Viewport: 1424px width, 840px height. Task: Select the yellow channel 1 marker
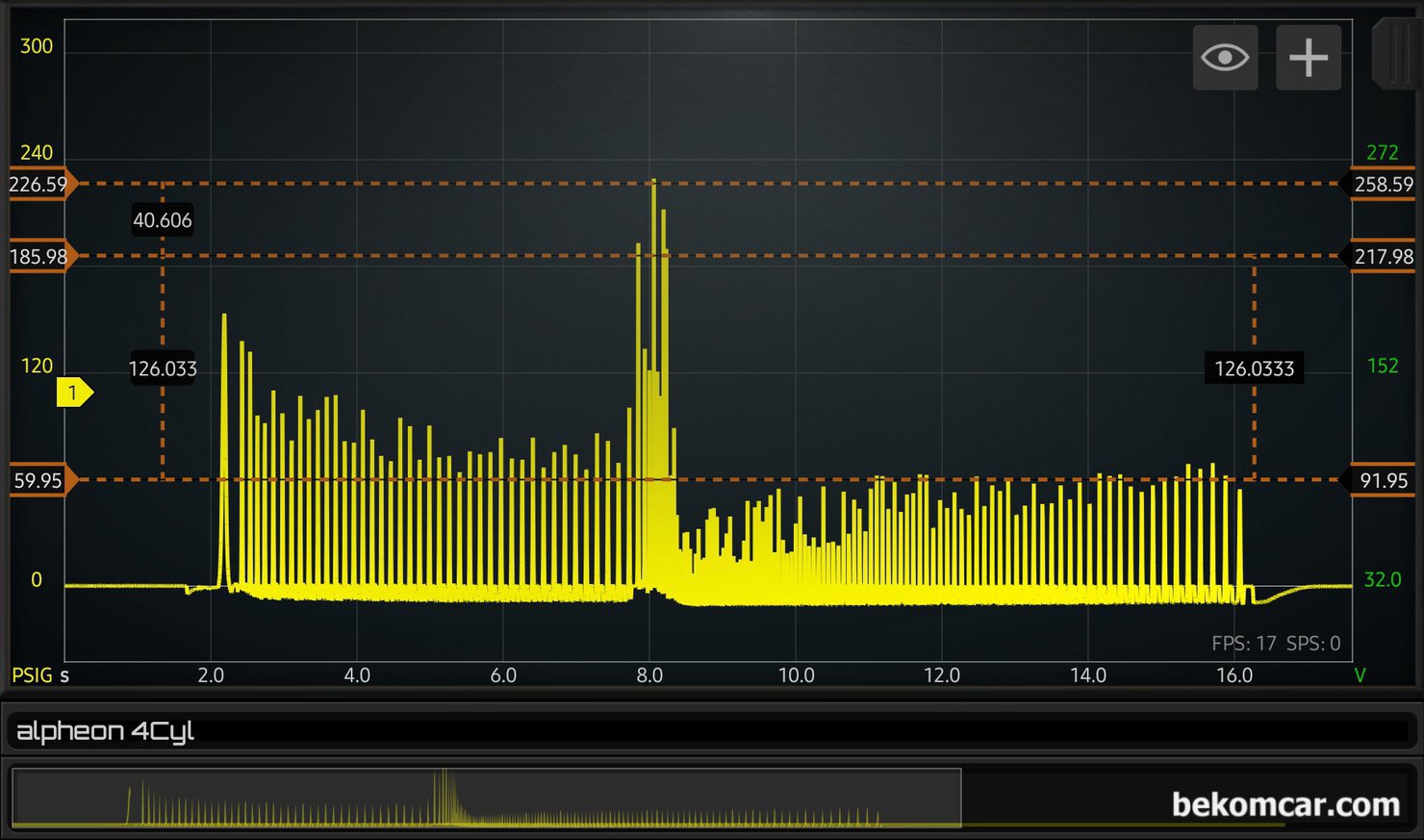tap(73, 393)
